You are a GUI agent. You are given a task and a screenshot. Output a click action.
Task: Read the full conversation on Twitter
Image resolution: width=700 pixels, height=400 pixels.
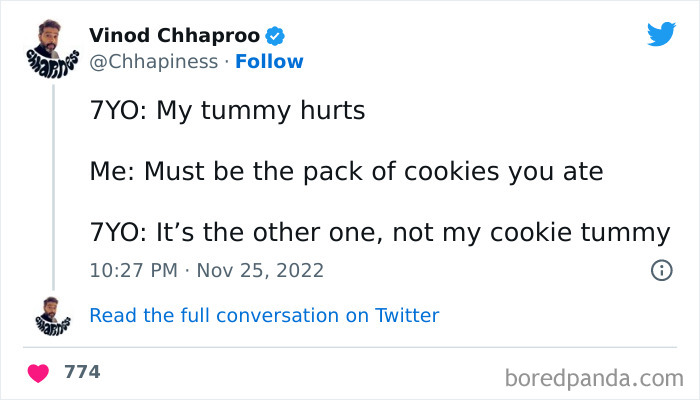pyautogui.click(x=264, y=315)
